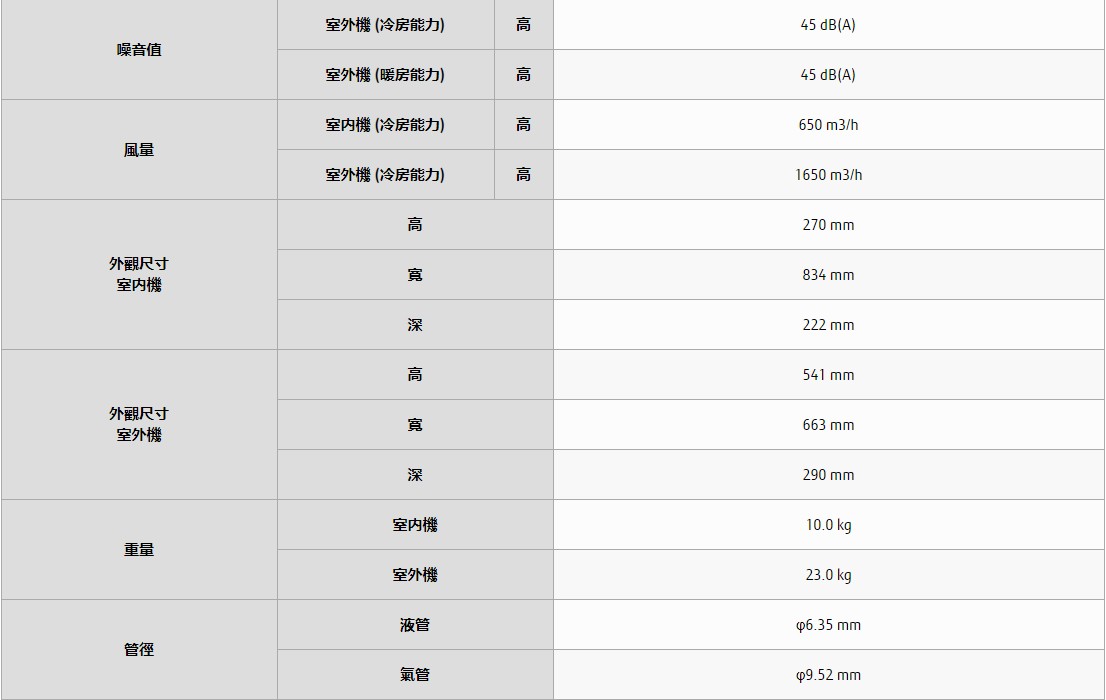The width and height of the screenshot is (1106, 700).
Task: Select the 834 mm width value
Action: [x=828, y=275]
